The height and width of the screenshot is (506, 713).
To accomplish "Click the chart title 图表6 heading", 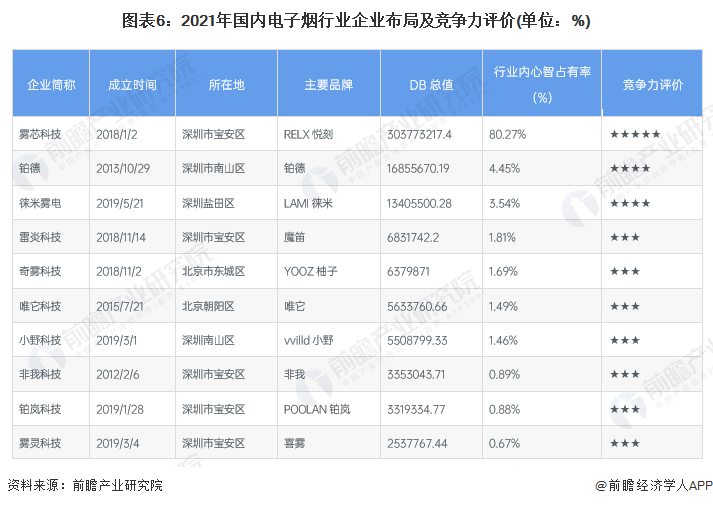I will [356, 20].
